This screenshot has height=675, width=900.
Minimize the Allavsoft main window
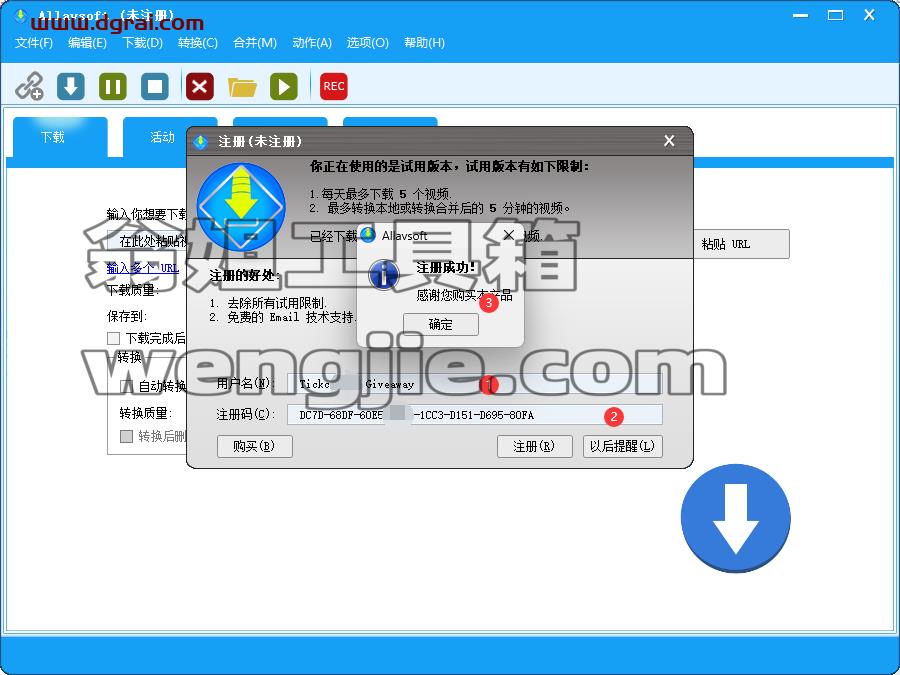point(800,15)
